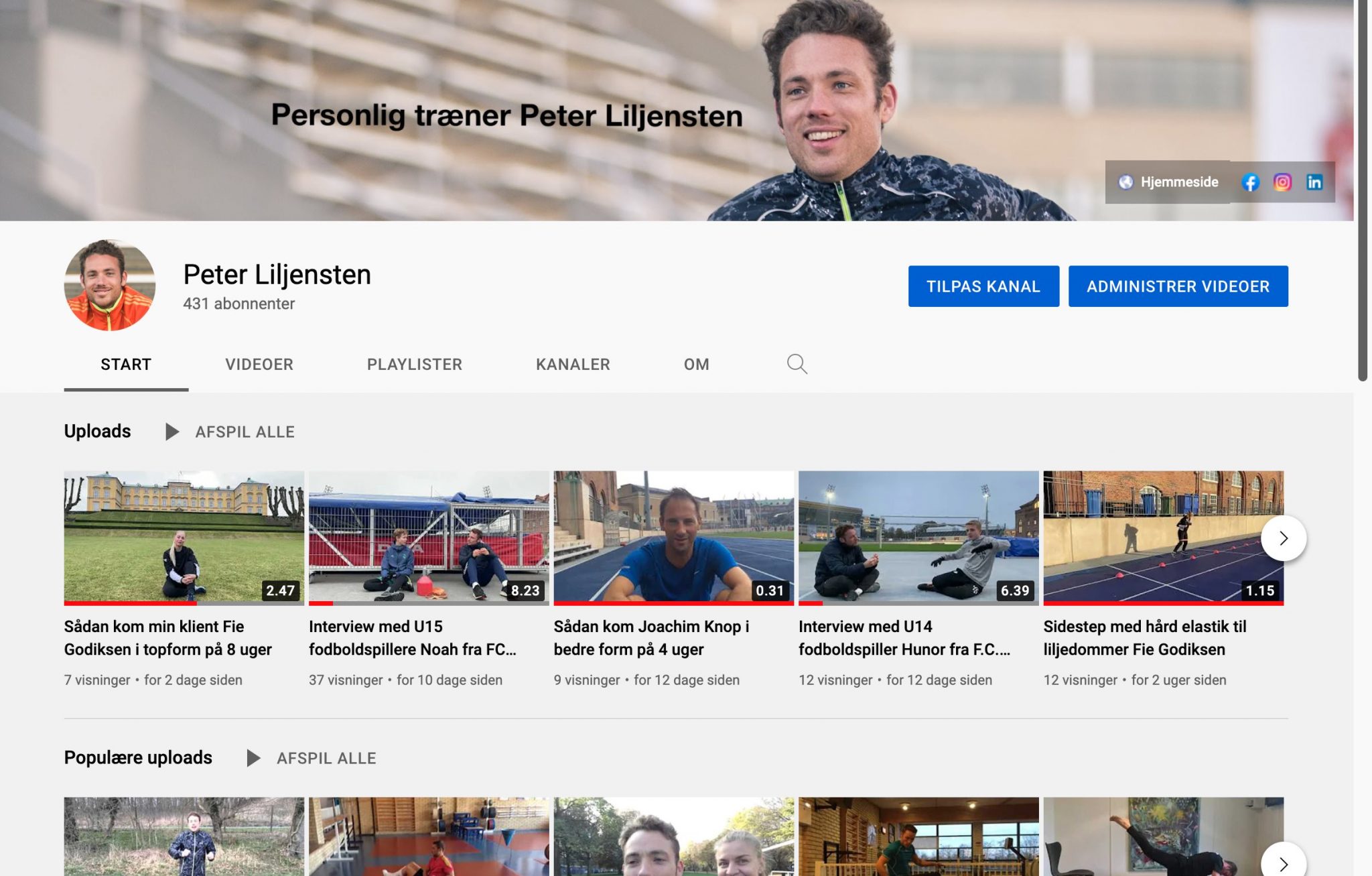Viewport: 1372px width, 876px height.
Task: Open the Joachim Knop video title link
Action: 650,637
